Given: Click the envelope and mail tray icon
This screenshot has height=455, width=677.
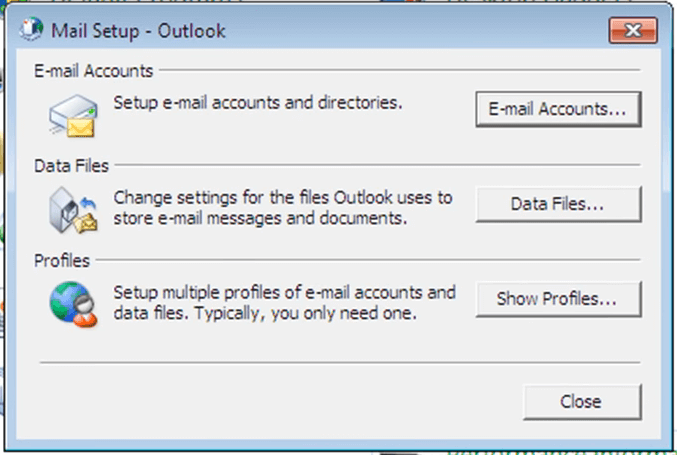Looking at the screenshot, I should (x=72, y=117).
